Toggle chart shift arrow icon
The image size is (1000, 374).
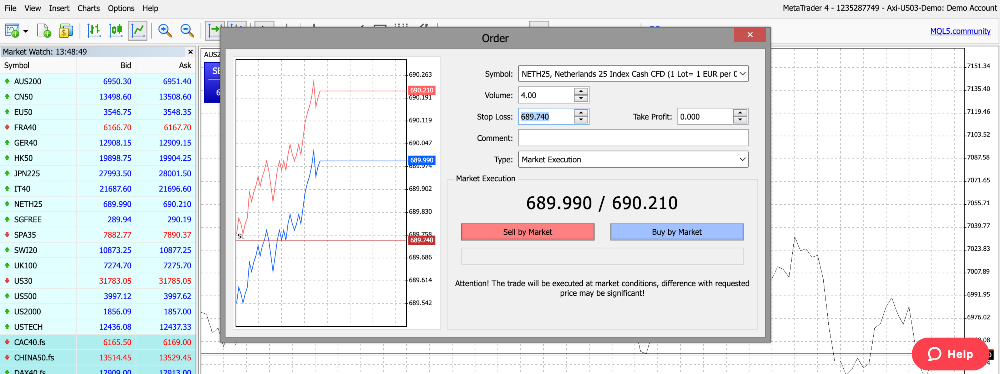[x=214, y=30]
